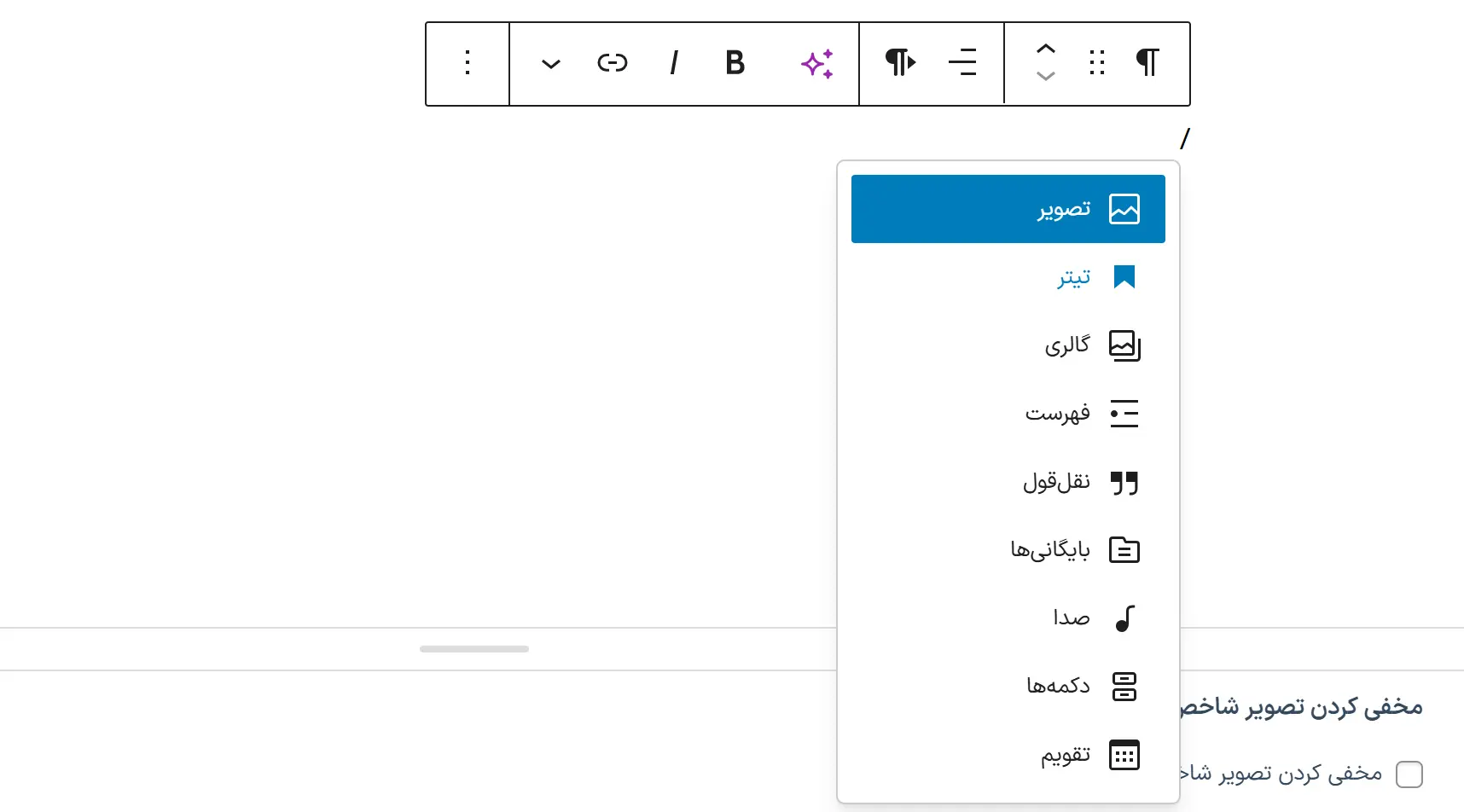Click the paragraph symbol icon in toolbar
This screenshot has height=812, width=1464.
point(1147,62)
